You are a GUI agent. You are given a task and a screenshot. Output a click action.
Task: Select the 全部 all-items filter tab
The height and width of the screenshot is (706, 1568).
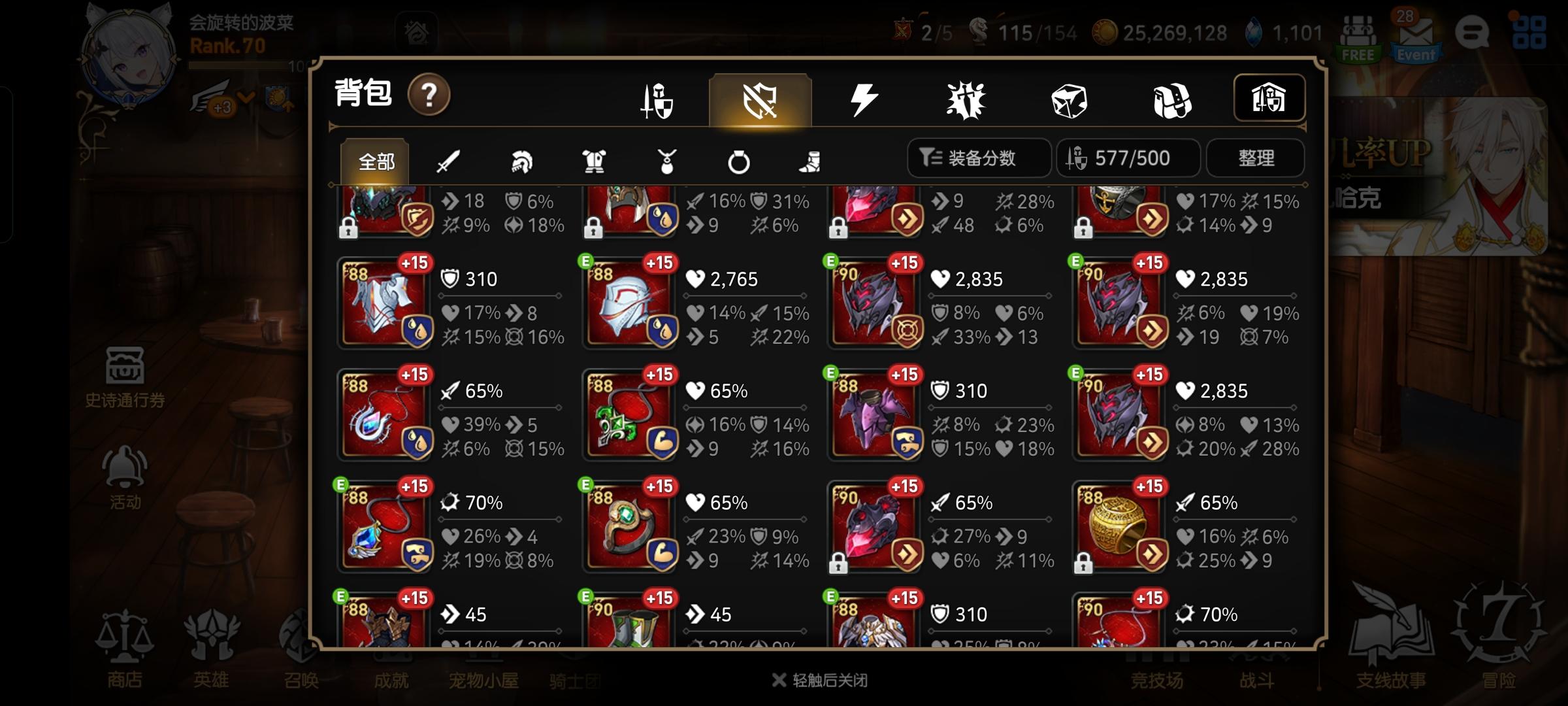(375, 161)
